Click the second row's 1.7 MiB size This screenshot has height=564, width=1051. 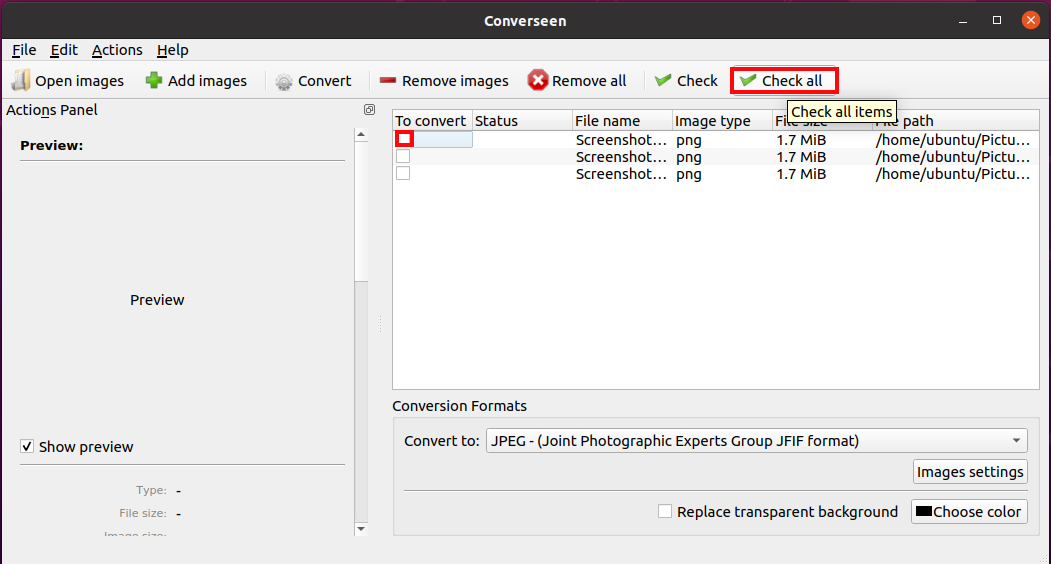point(801,157)
